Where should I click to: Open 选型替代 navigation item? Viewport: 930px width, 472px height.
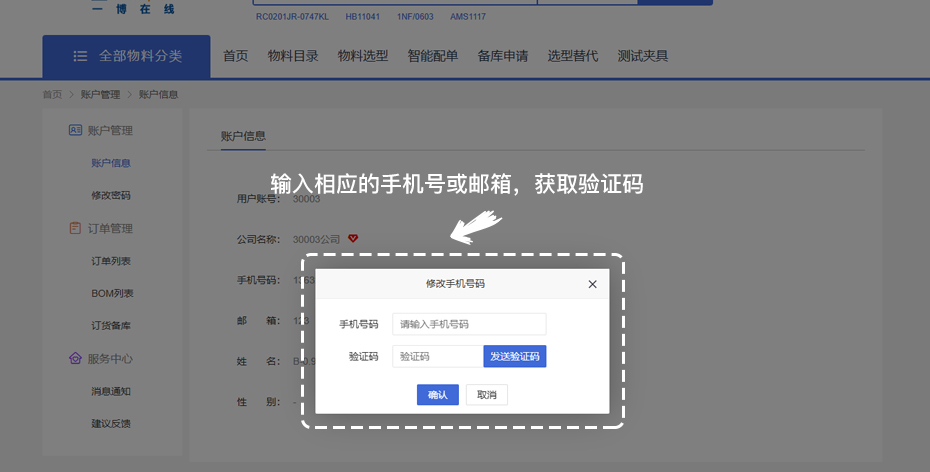point(573,56)
